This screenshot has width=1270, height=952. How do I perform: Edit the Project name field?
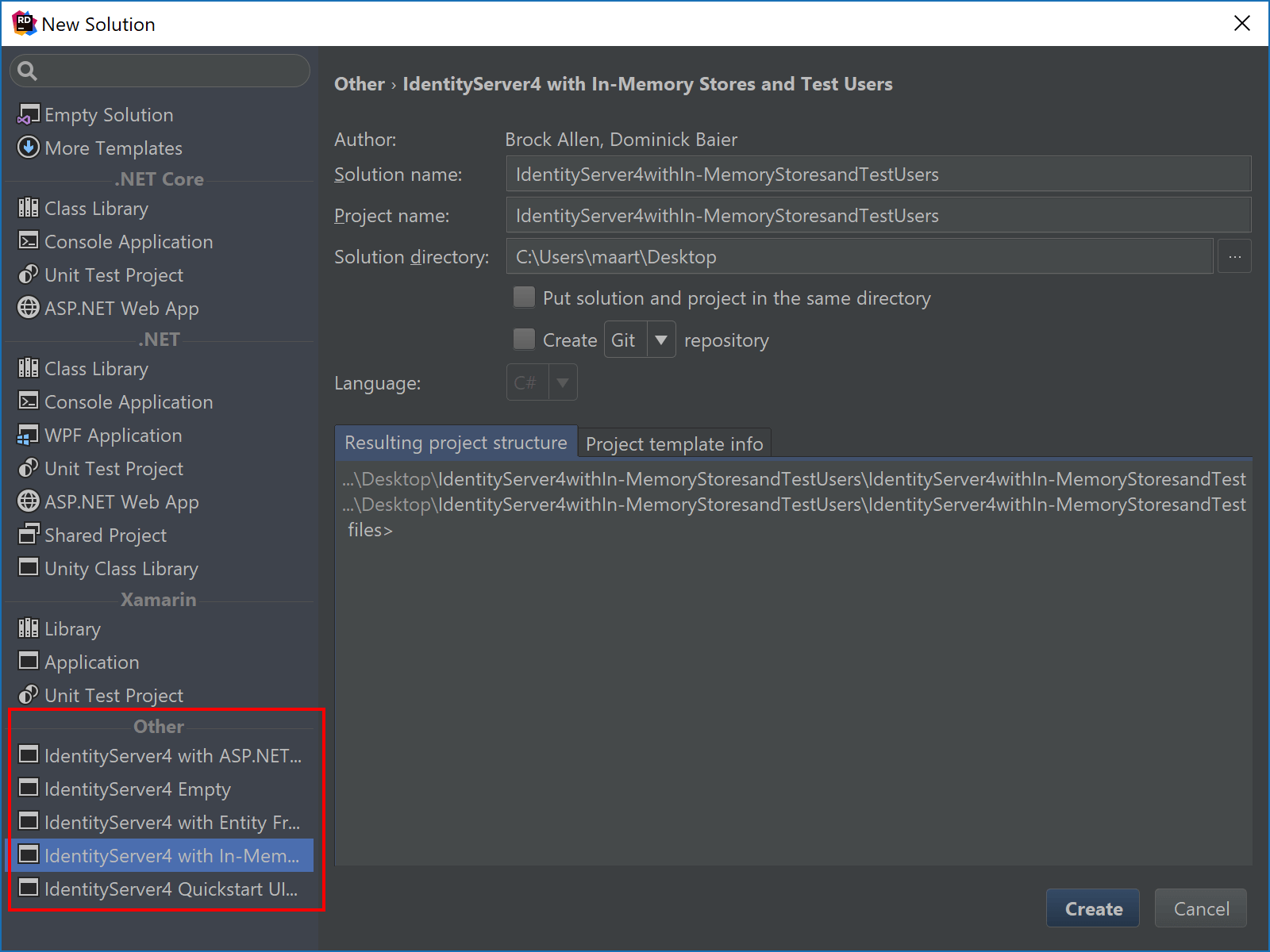pos(879,215)
